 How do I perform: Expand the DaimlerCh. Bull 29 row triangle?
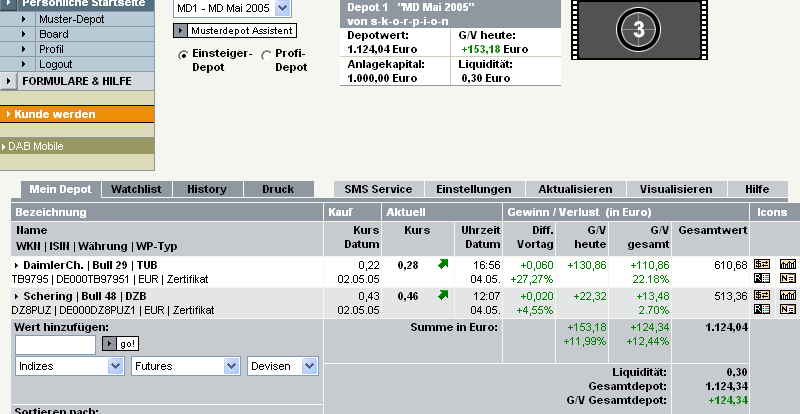point(17,265)
